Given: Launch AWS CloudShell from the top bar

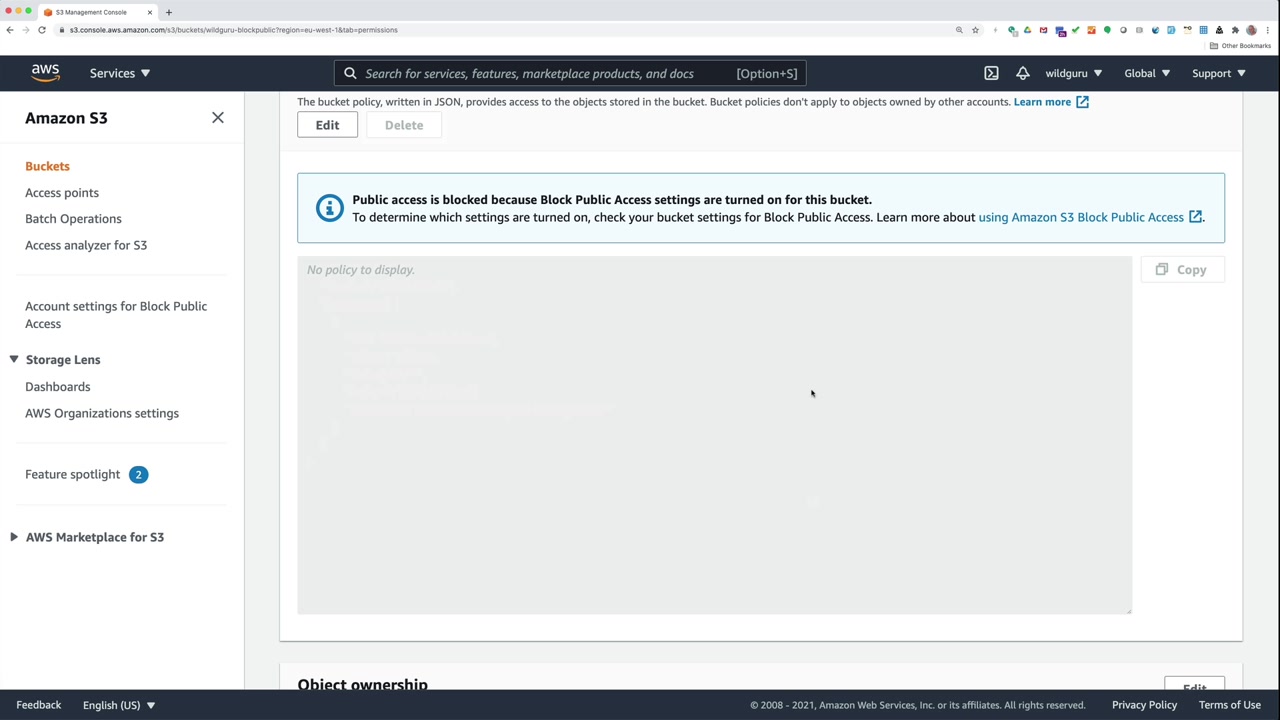Looking at the screenshot, I should 991,73.
